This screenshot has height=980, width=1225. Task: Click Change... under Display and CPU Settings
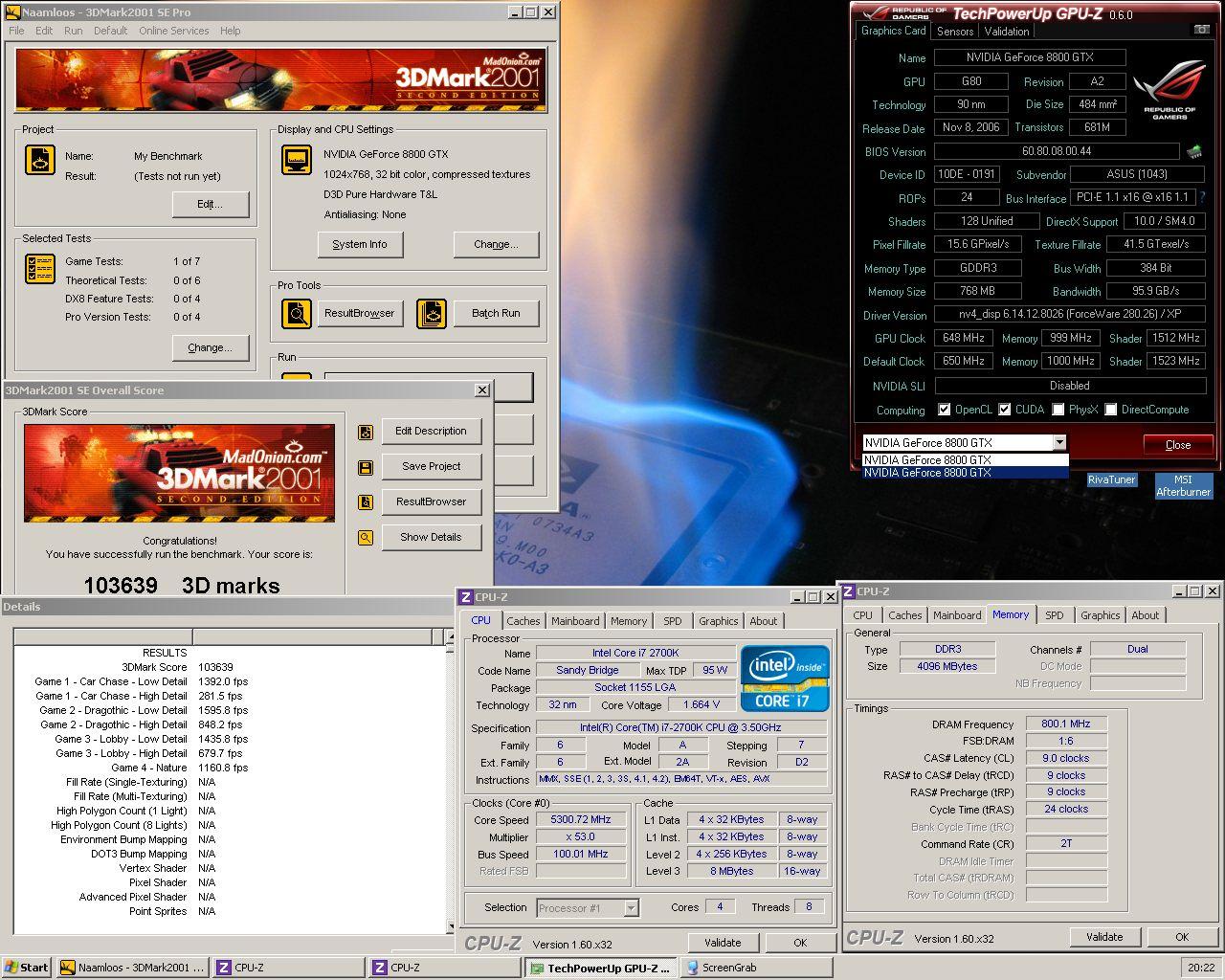[x=496, y=244]
